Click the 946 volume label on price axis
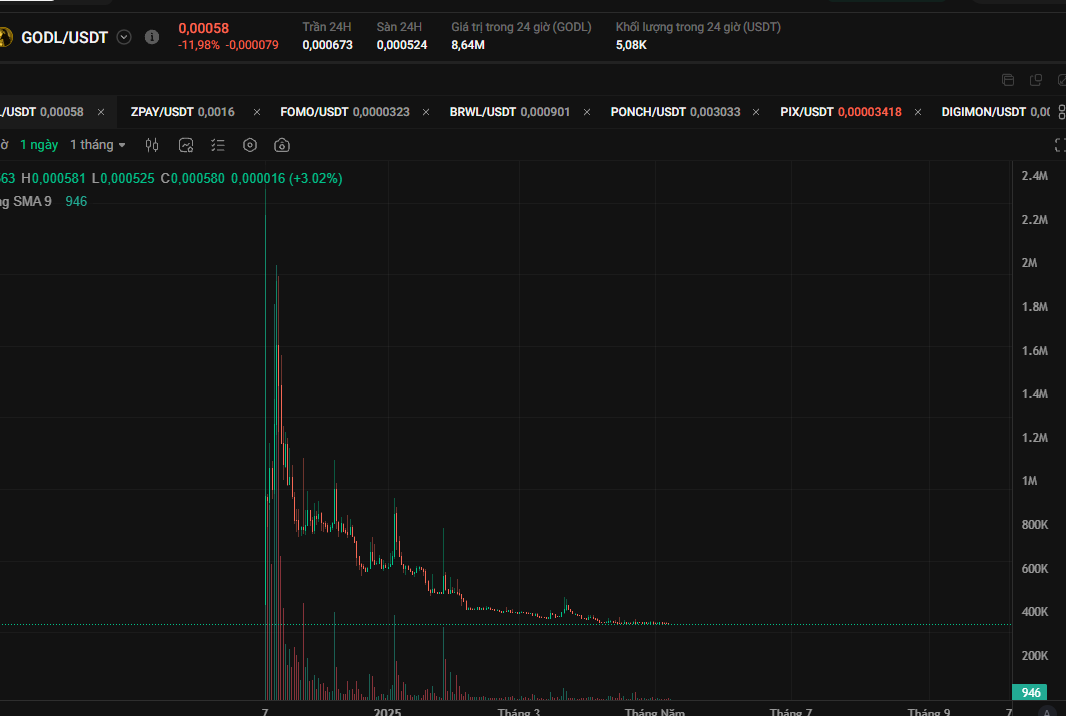Viewport: 1066px width, 716px height. [x=1030, y=692]
